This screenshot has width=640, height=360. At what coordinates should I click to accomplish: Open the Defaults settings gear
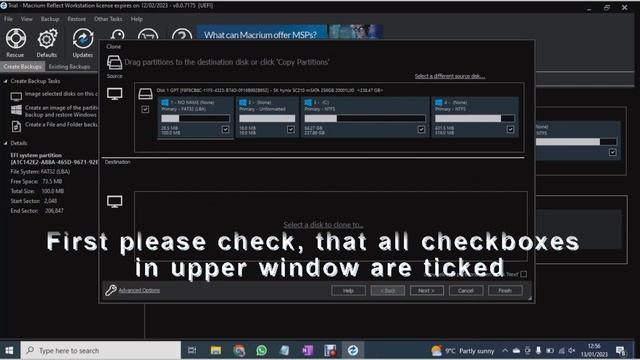[47, 42]
